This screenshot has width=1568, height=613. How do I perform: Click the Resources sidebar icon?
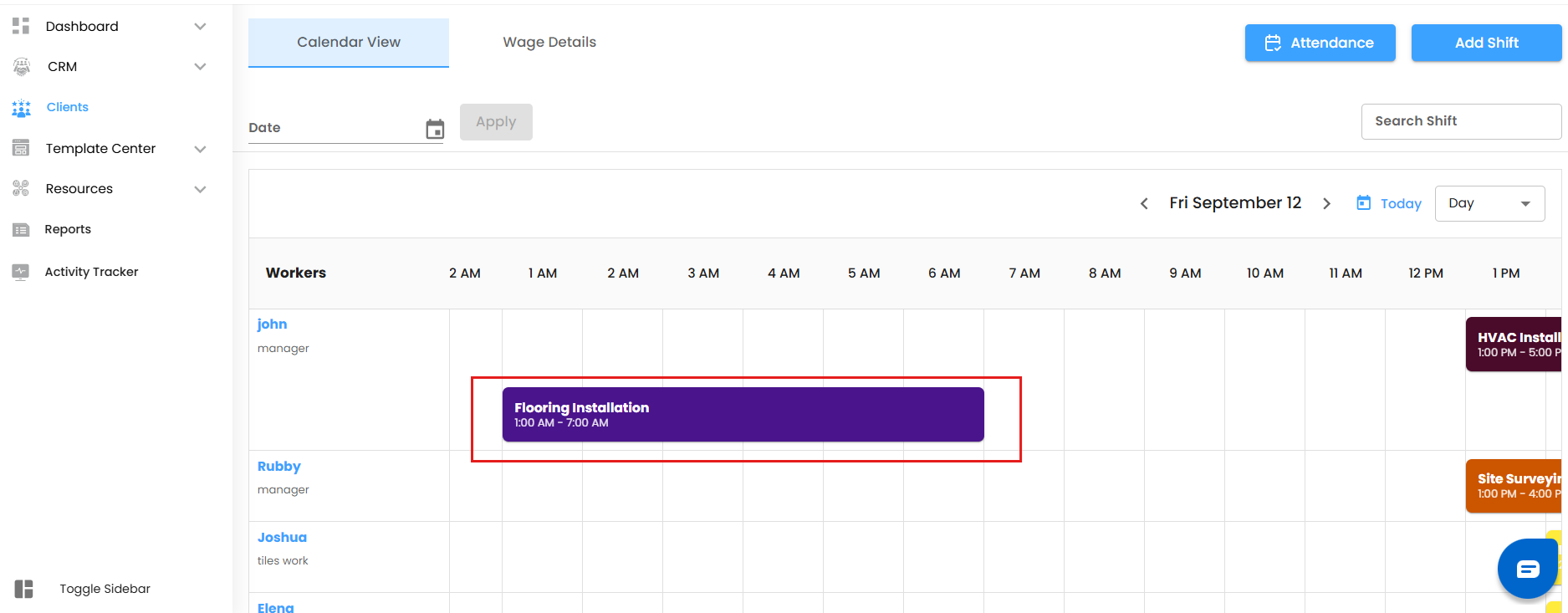tap(21, 188)
